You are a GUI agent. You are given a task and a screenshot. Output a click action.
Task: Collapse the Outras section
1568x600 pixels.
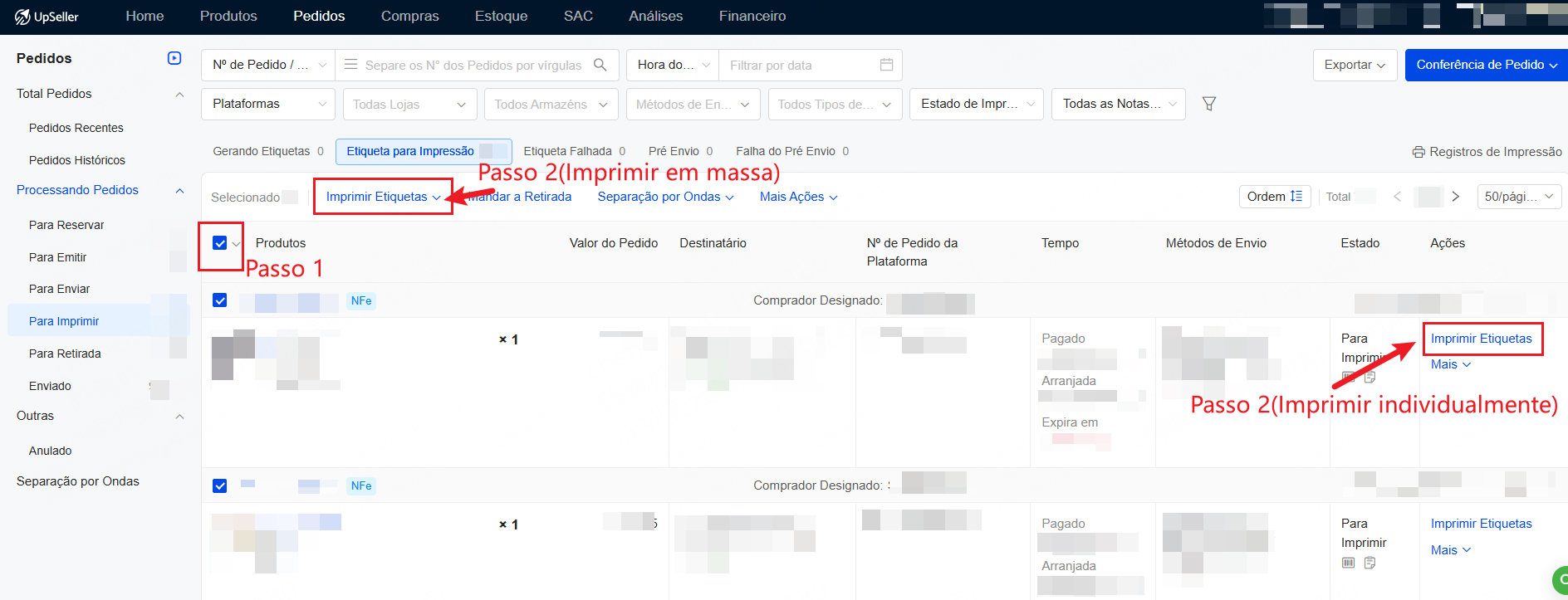(179, 417)
